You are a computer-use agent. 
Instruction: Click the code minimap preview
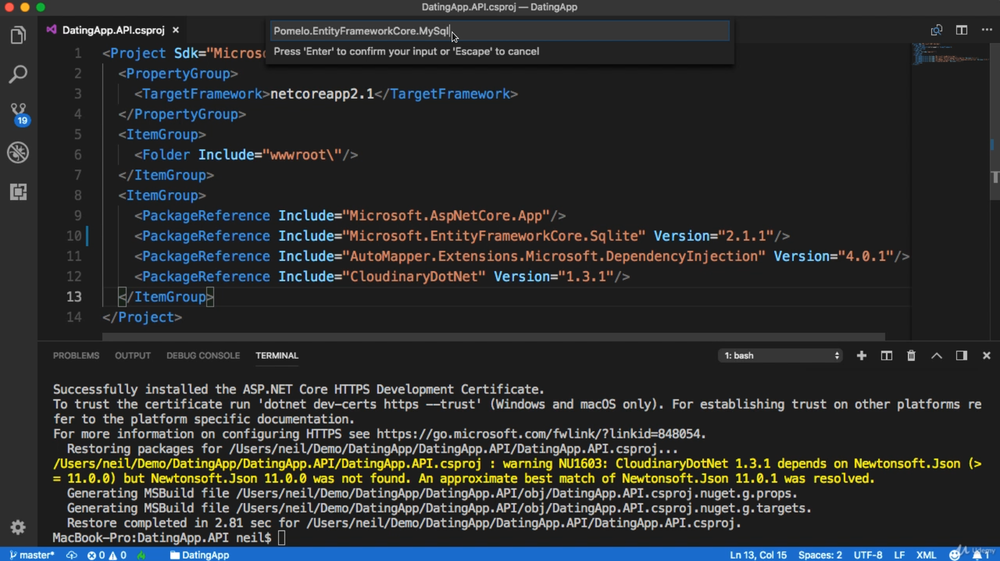(950, 54)
